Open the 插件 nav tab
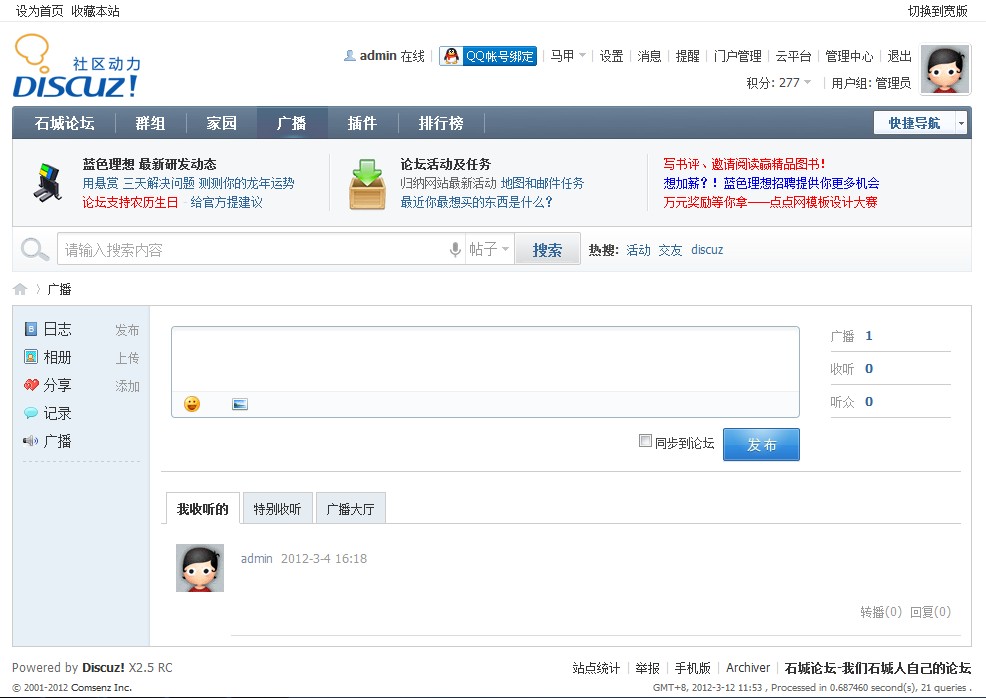The width and height of the screenshot is (986, 698). [362, 123]
